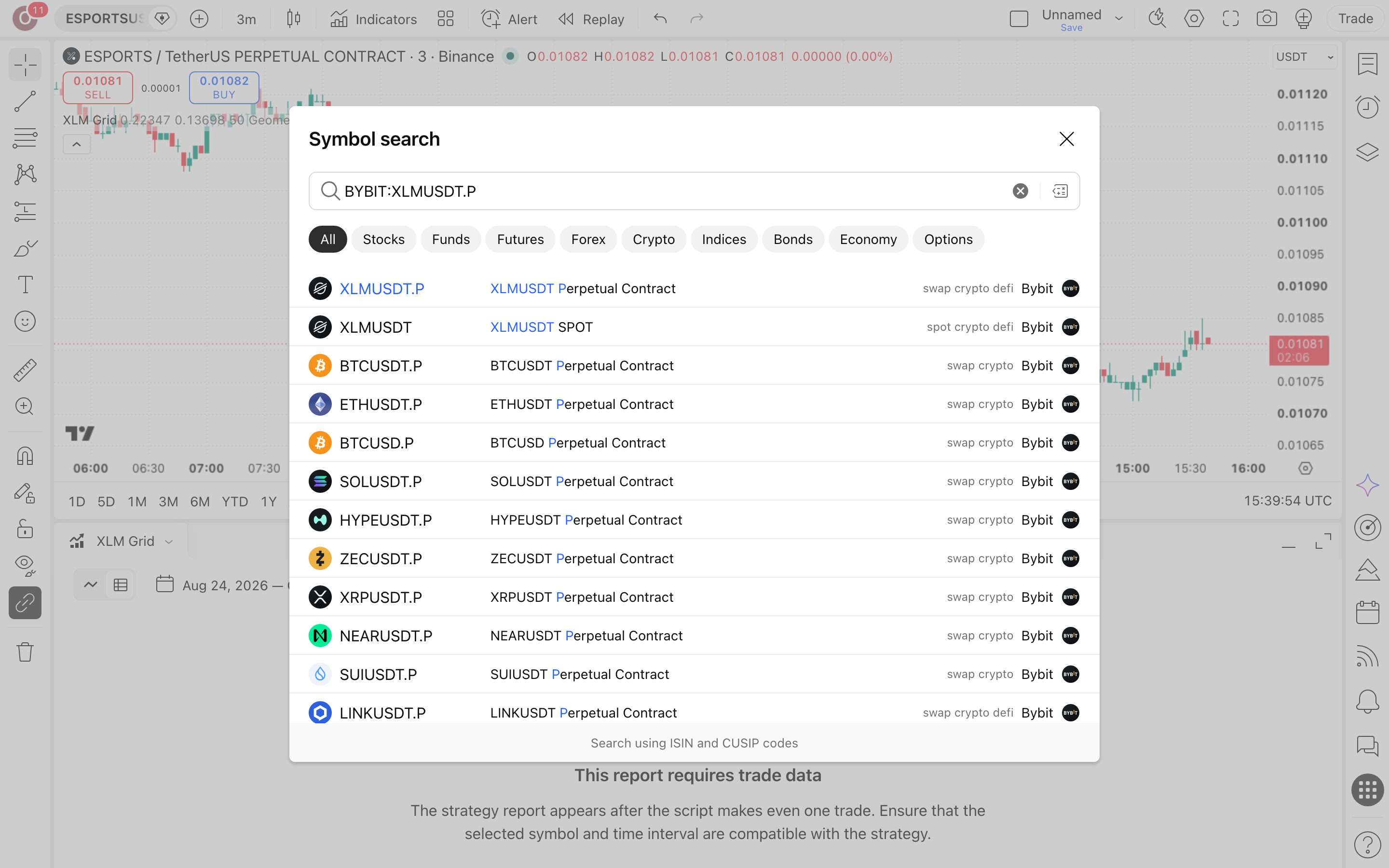
Task: Expand the XLM Grid strategy dropdown
Action: point(169,542)
